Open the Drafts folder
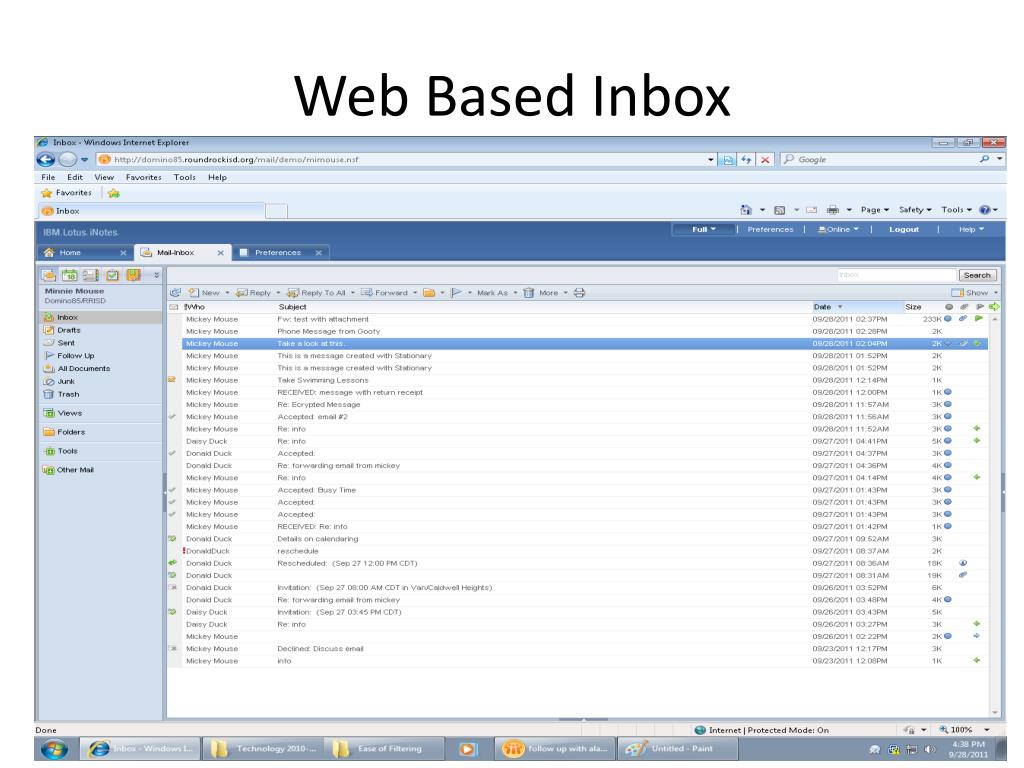This screenshot has width=1024, height=768. point(69,330)
